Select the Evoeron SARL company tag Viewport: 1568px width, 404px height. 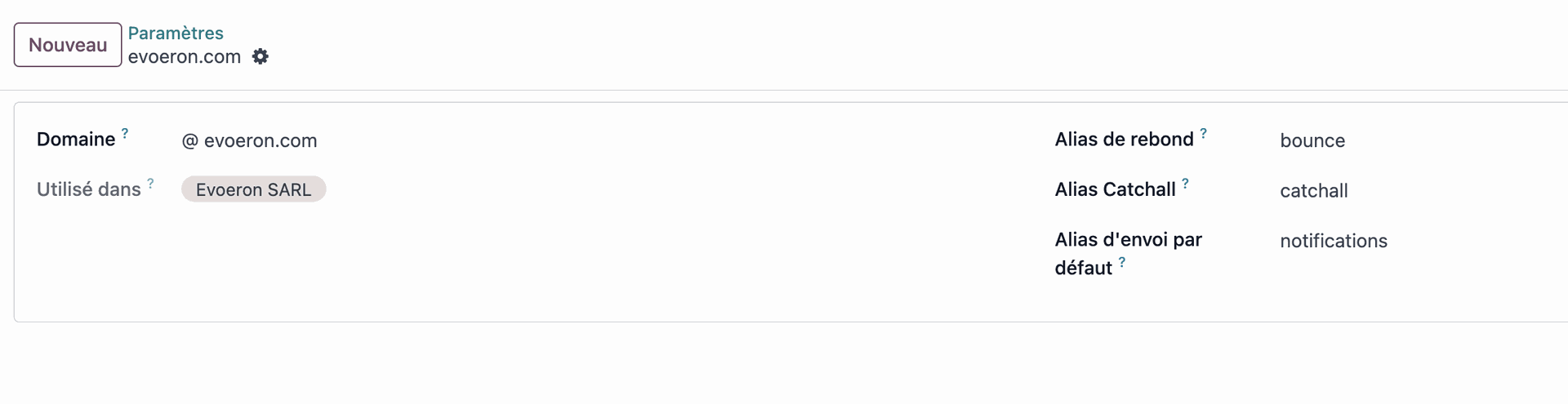[x=253, y=189]
